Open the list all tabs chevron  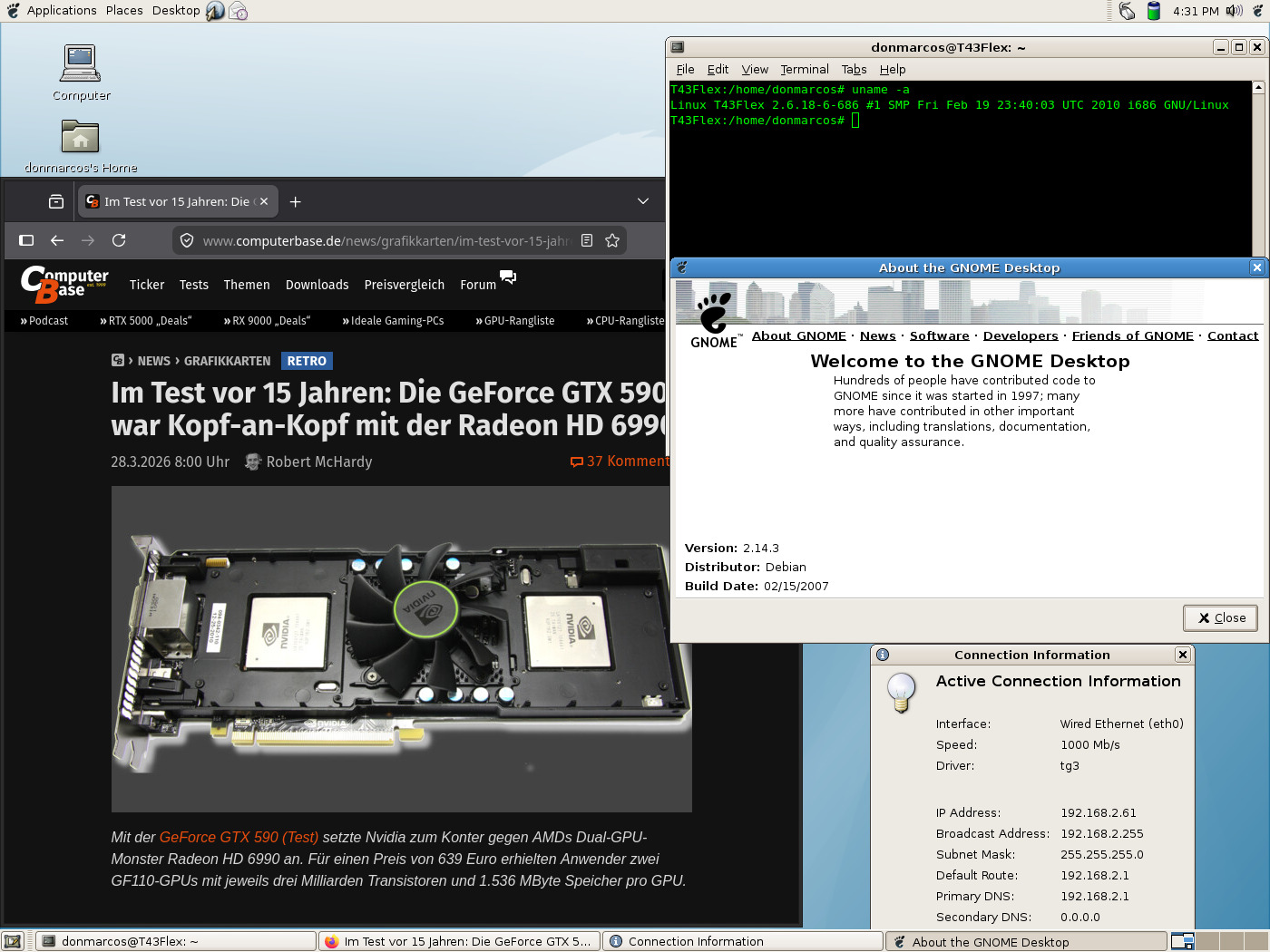coord(643,201)
